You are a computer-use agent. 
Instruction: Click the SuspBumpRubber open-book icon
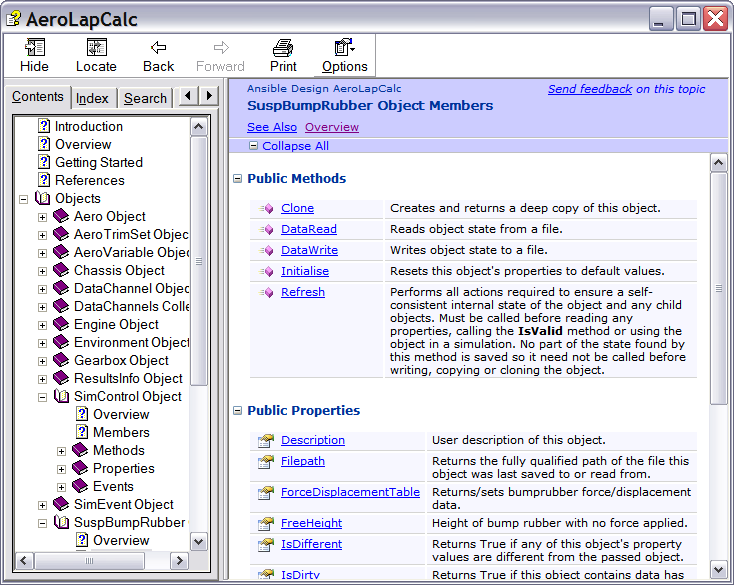[61, 522]
